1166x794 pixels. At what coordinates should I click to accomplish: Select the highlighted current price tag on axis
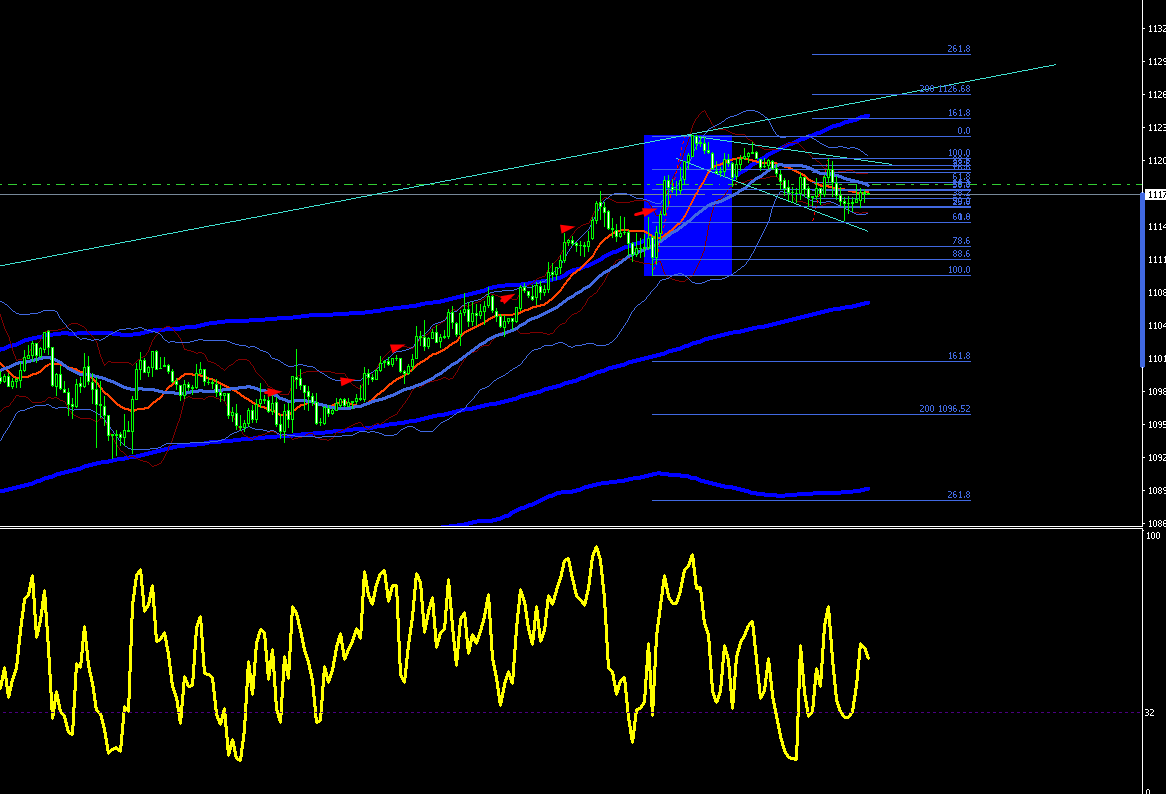[1155, 194]
